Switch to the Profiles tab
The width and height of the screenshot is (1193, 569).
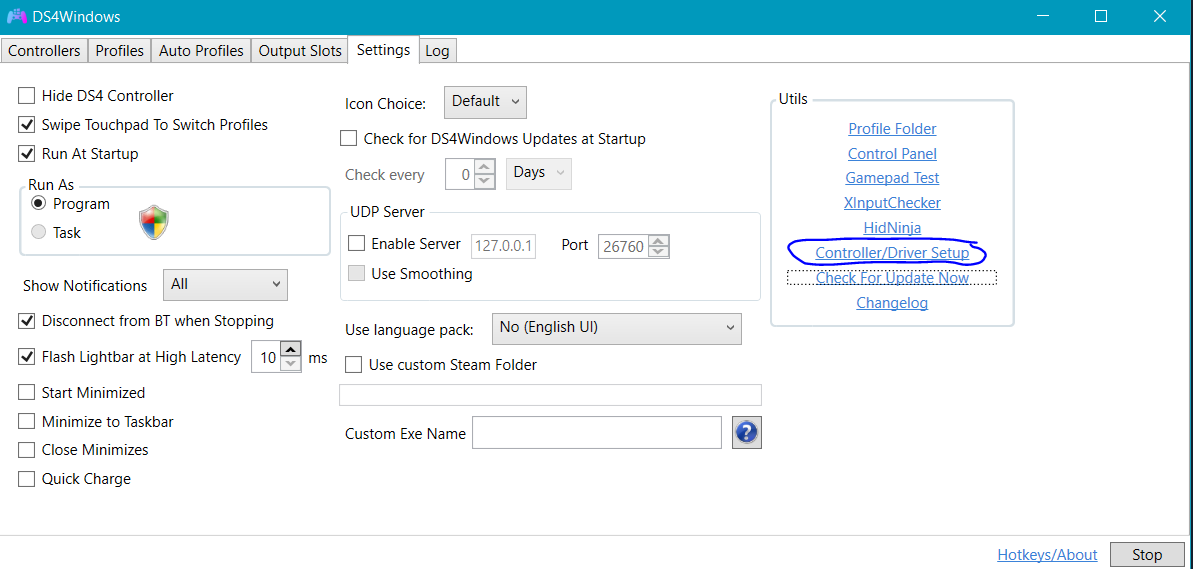coord(119,50)
